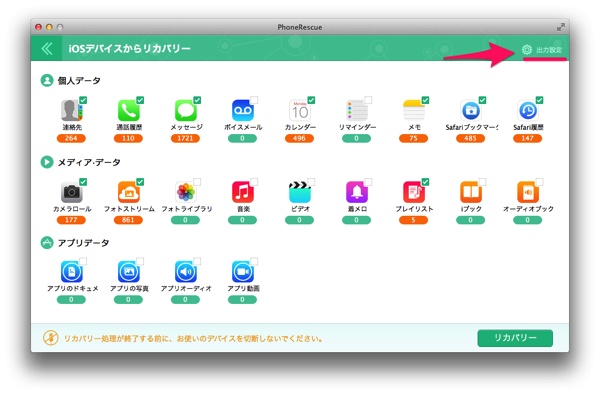The width and height of the screenshot is (600, 395).
Task: Select the Playlist (プレイリスト) icon
Action: coord(413,192)
